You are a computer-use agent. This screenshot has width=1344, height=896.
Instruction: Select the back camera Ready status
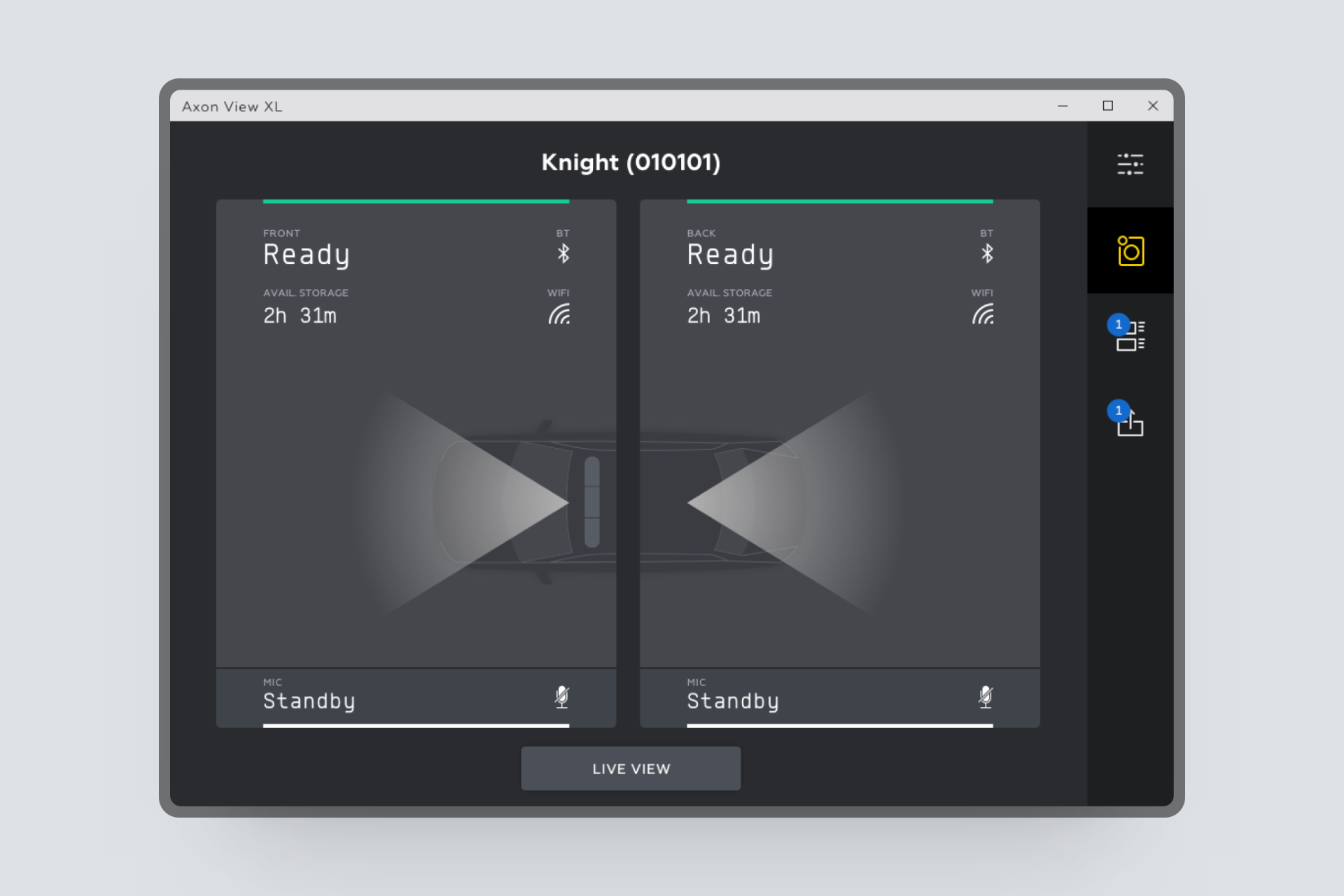click(730, 255)
